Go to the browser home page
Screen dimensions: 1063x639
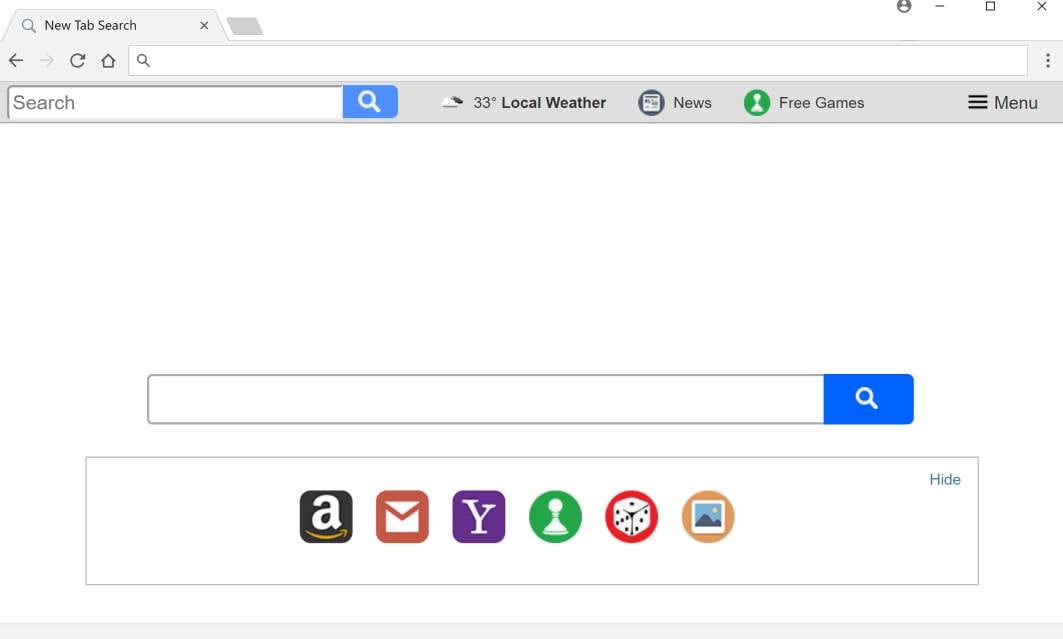[x=108, y=60]
